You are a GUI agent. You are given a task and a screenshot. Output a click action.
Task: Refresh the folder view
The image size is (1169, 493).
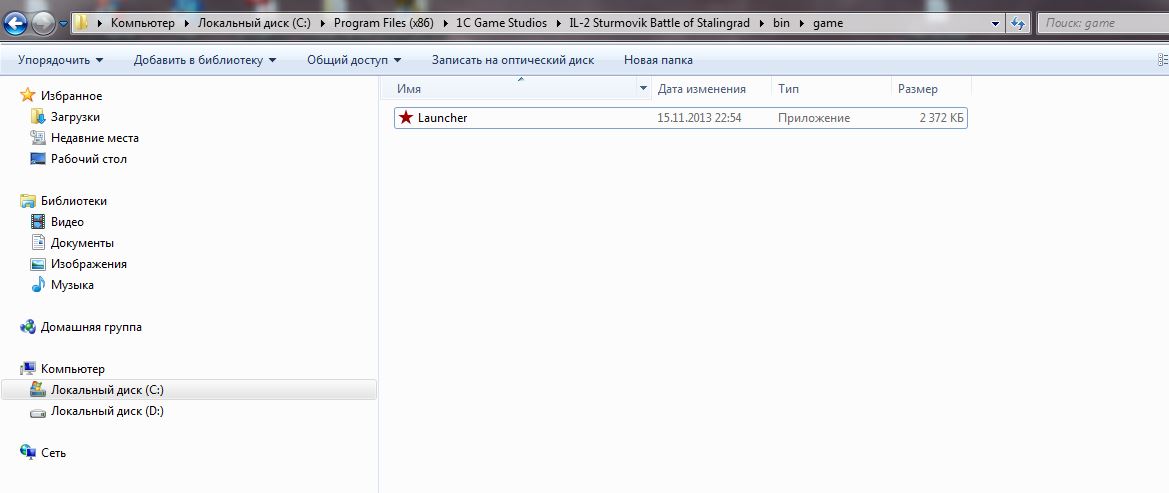pos(1018,23)
